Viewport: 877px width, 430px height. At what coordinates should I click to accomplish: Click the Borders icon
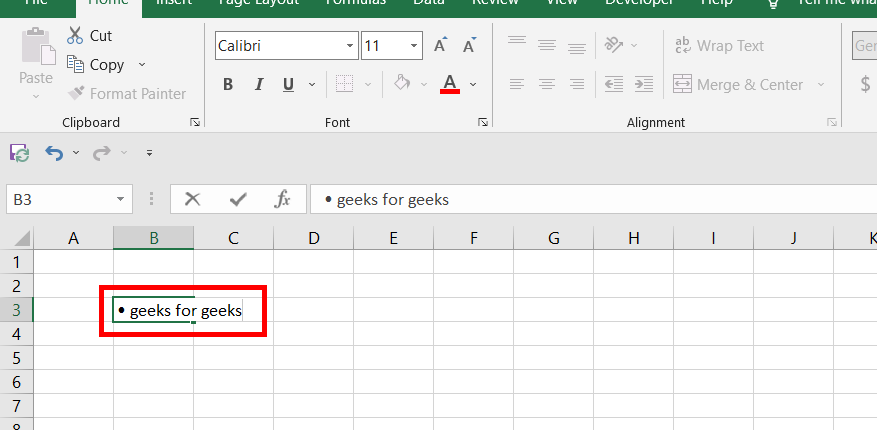pyautogui.click(x=345, y=84)
